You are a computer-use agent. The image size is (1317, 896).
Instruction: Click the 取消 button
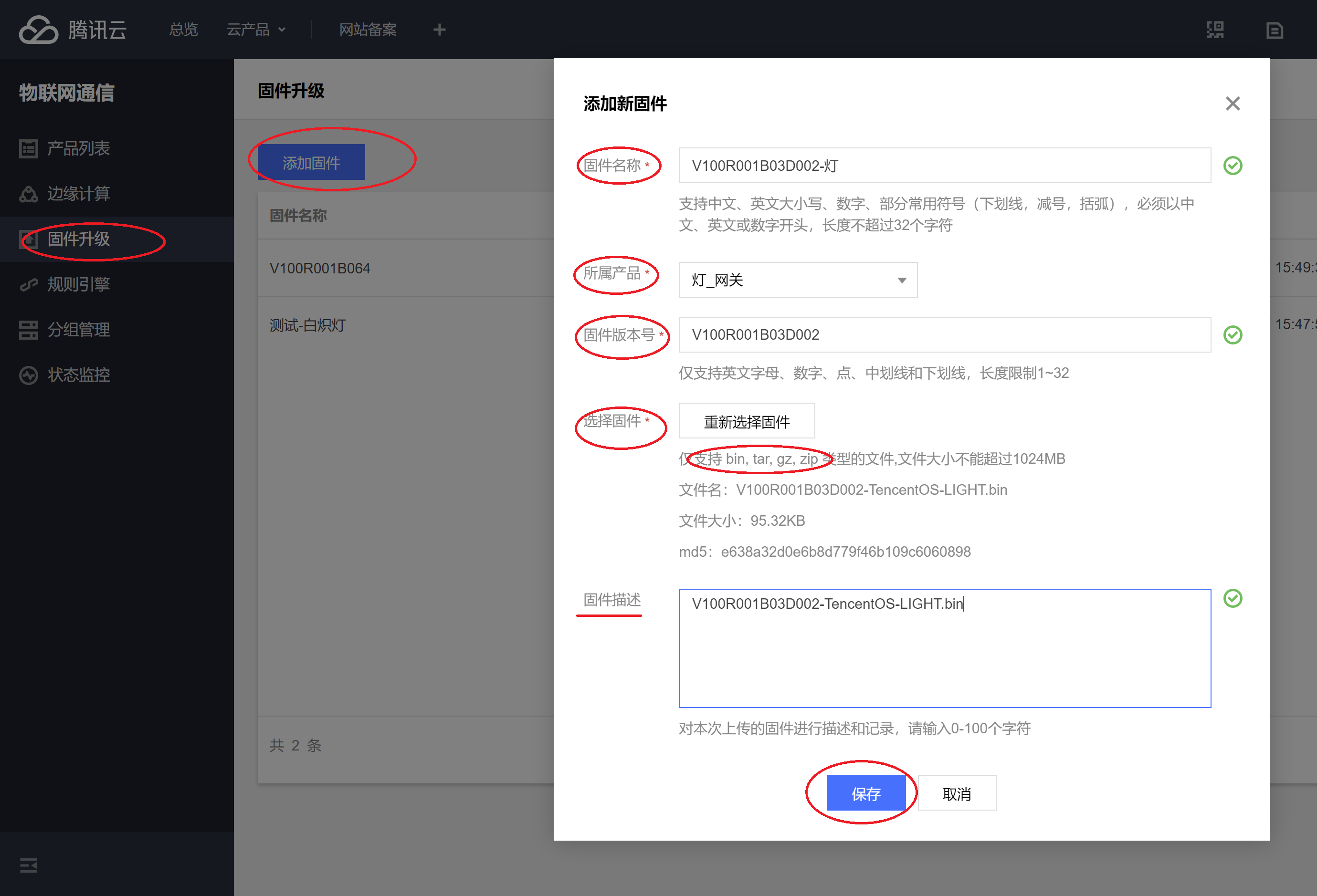click(x=956, y=793)
